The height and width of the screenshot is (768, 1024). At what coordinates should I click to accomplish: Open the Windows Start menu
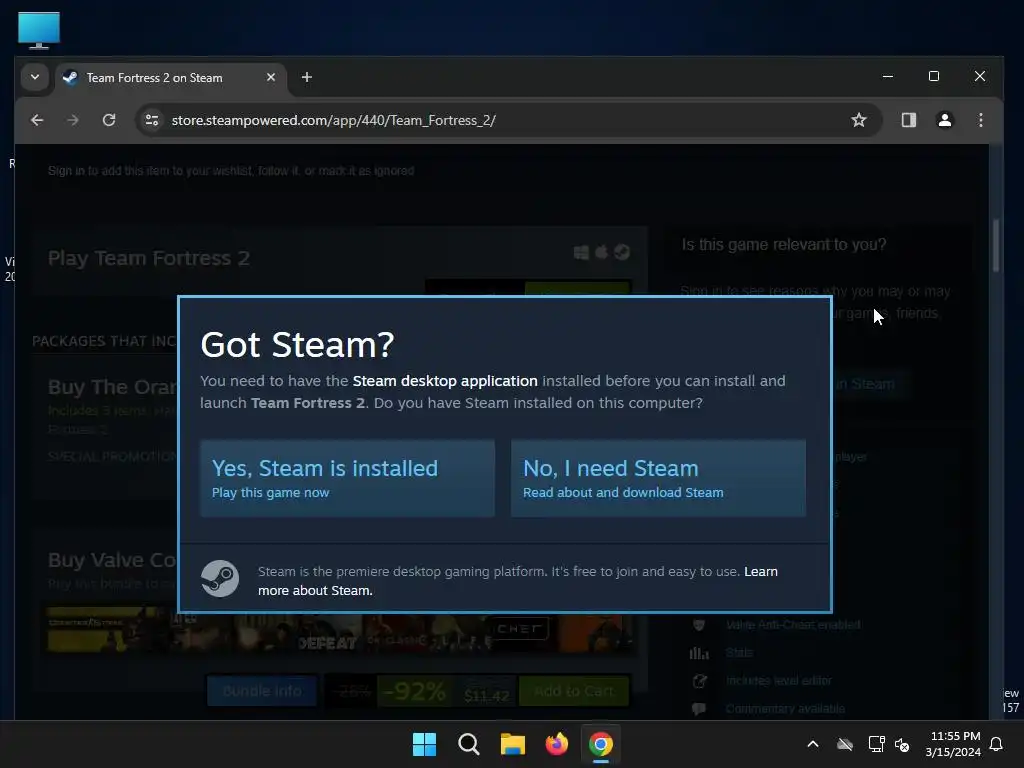point(424,744)
